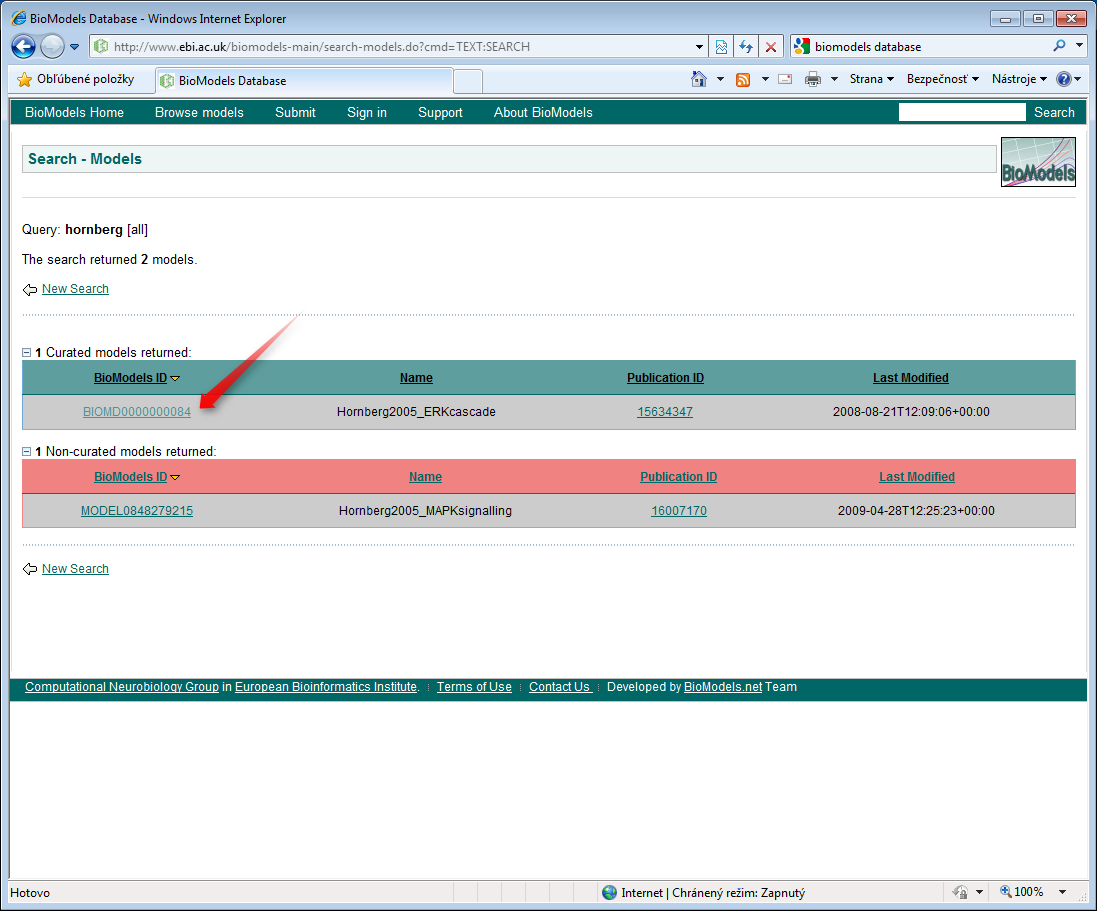Stop loading with the red X icon
Viewport: 1097px width, 911px height.
770,47
